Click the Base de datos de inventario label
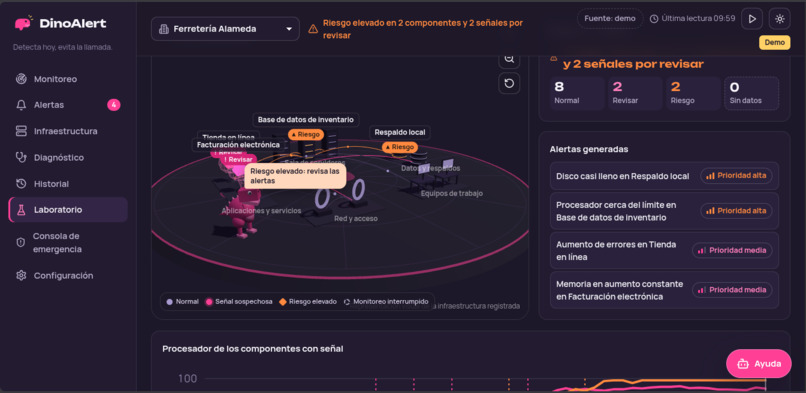806x393 pixels. click(x=306, y=120)
